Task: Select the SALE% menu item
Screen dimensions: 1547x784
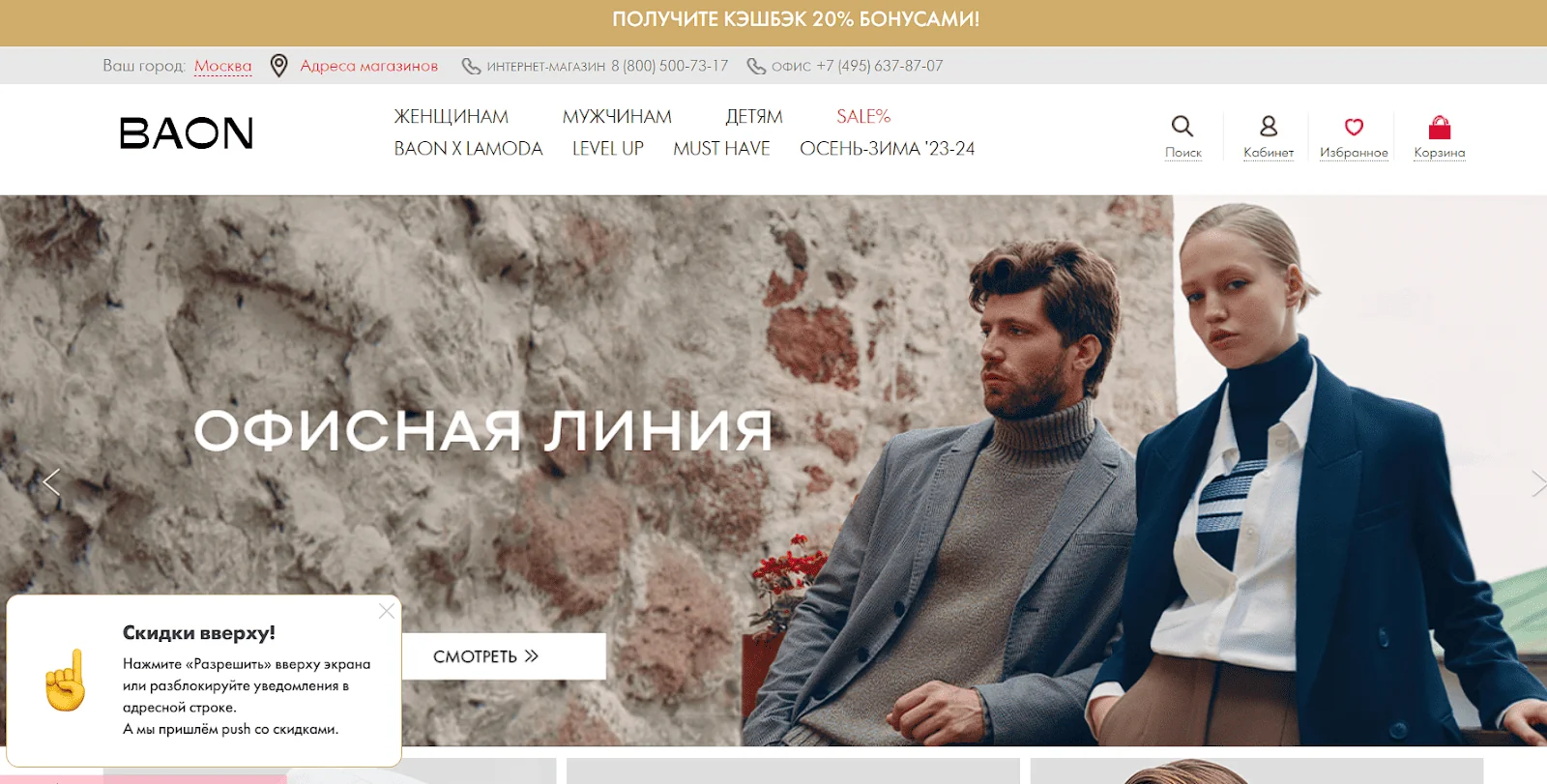Action: (863, 116)
